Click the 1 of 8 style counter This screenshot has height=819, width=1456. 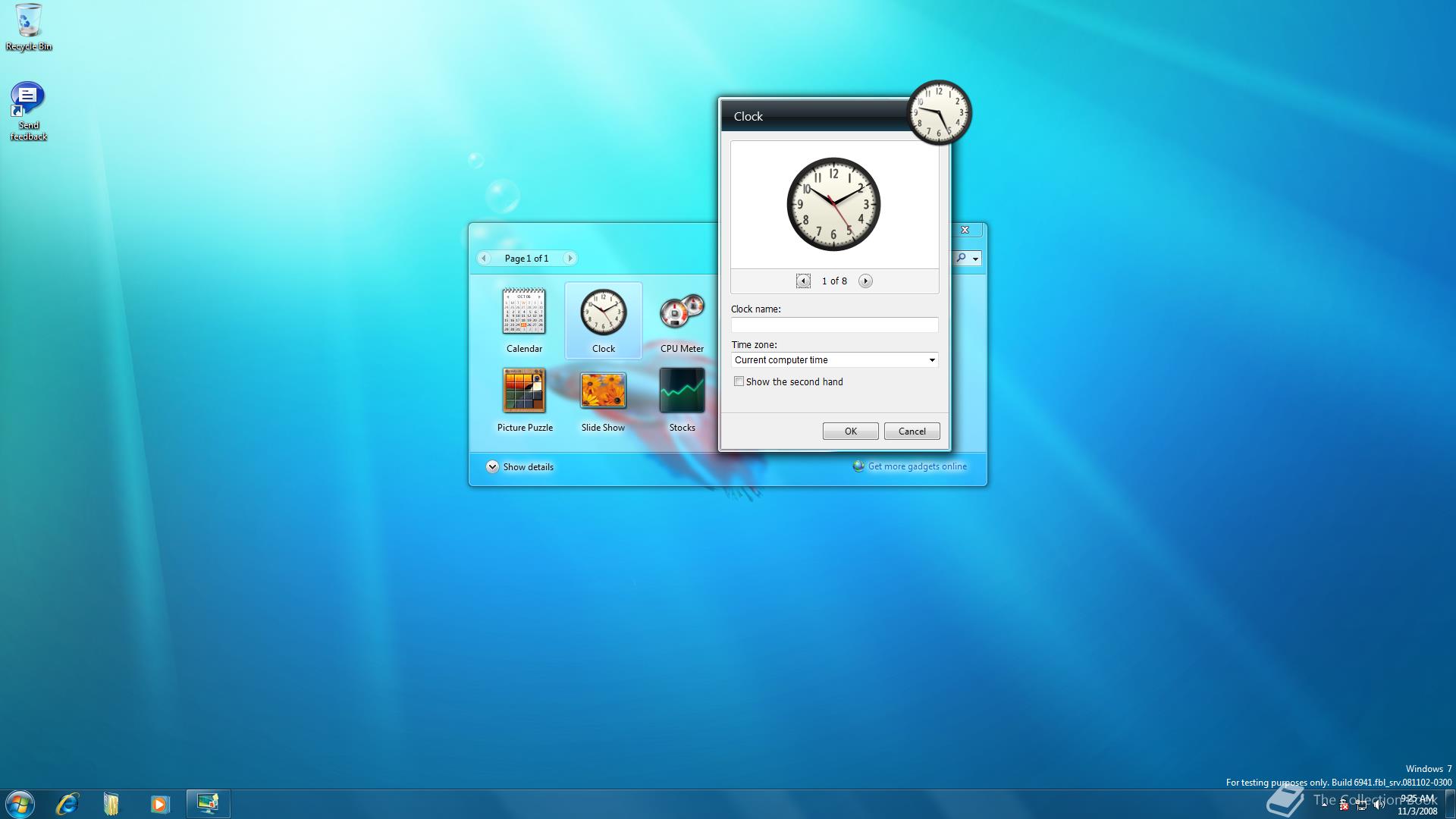pyautogui.click(x=834, y=281)
